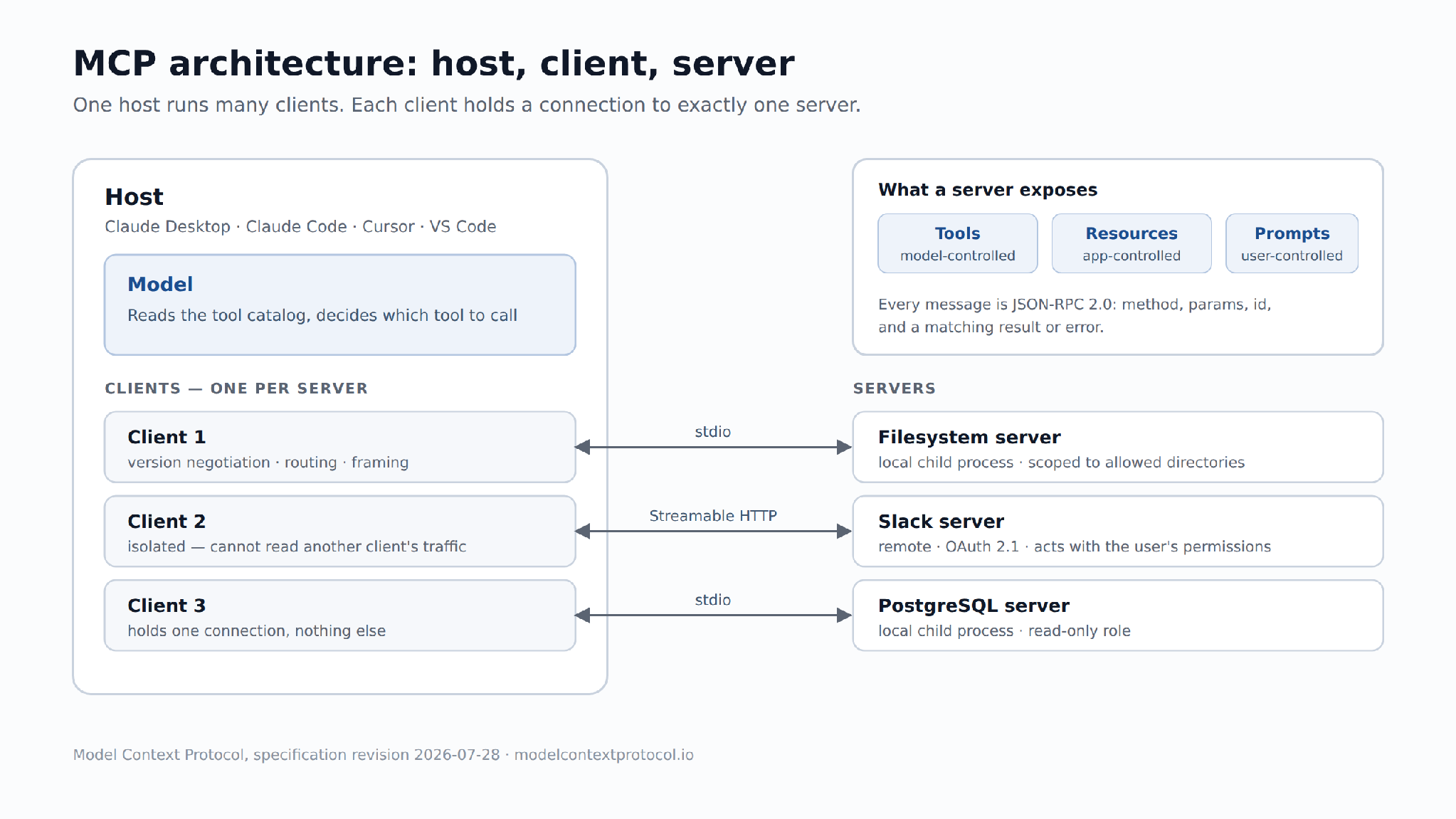Select the Client 1 card
Viewport: 1456px width, 819px height.
point(339,447)
